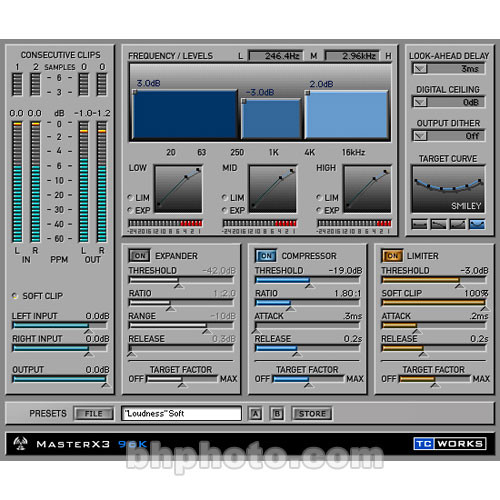Screen dimensions: 500x500
Task: Click the mid-high crossover field 2.96kHz
Action: click(352, 56)
